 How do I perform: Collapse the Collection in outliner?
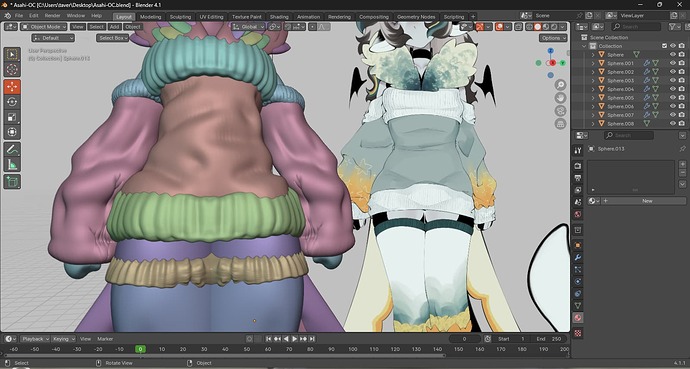(584, 46)
